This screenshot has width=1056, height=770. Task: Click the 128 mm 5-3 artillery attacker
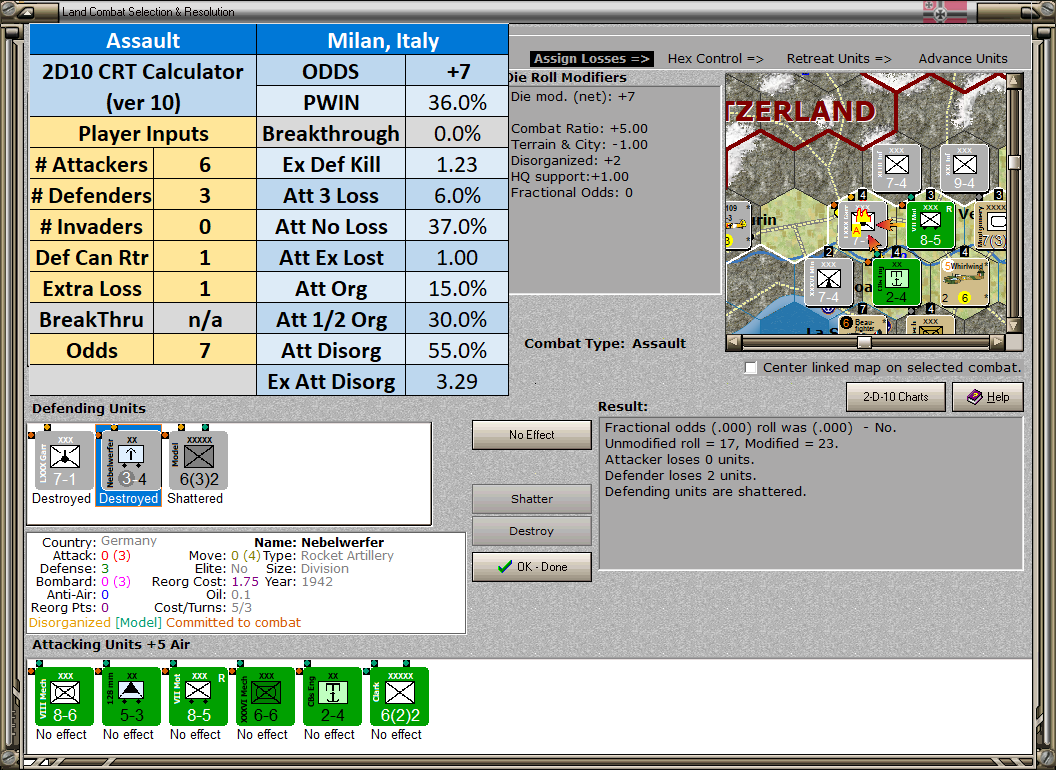[131, 697]
